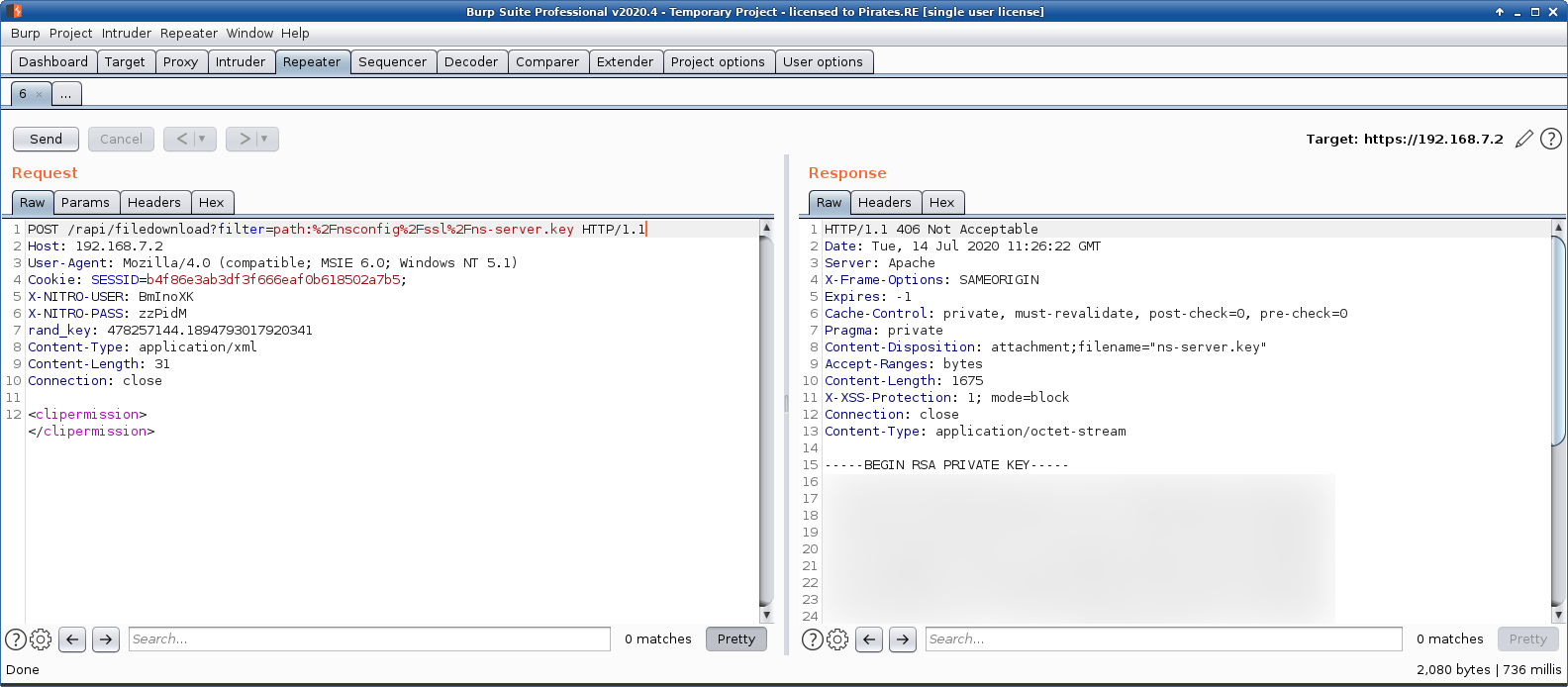The height and width of the screenshot is (687, 1568).
Task: Add new Repeater tab with ellipsis
Action: point(65,94)
